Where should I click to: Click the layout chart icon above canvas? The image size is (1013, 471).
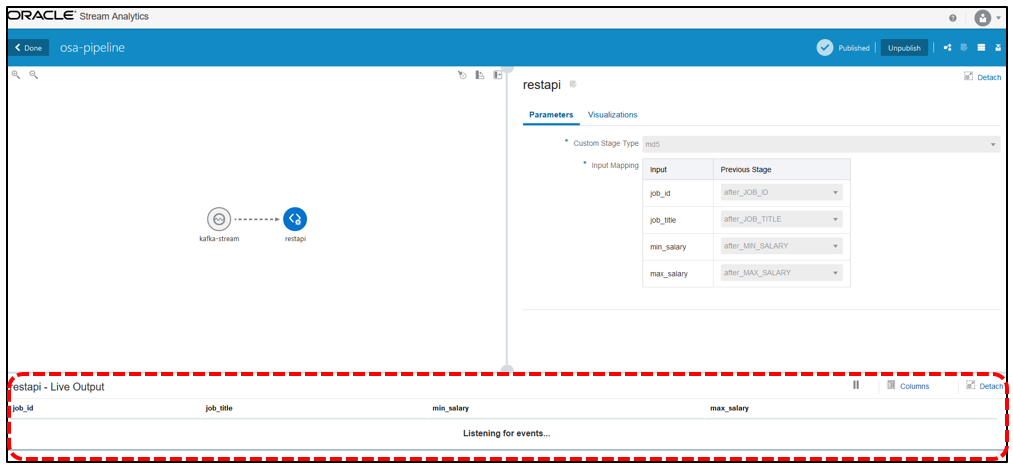480,76
